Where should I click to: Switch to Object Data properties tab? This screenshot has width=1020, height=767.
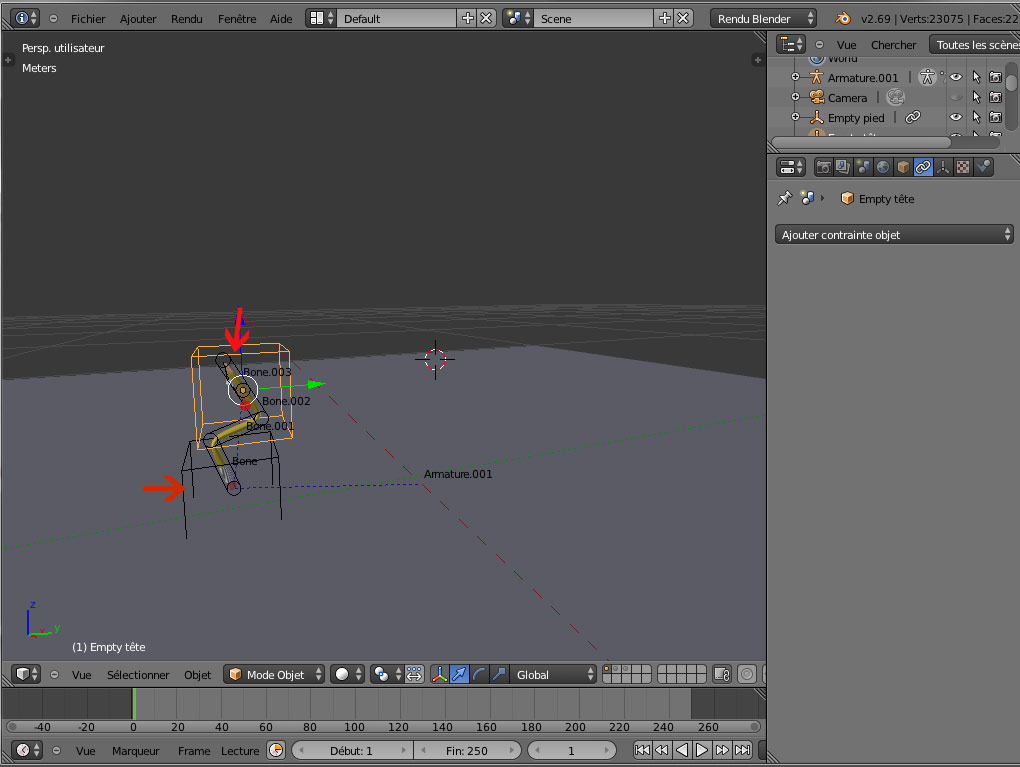tap(943, 167)
